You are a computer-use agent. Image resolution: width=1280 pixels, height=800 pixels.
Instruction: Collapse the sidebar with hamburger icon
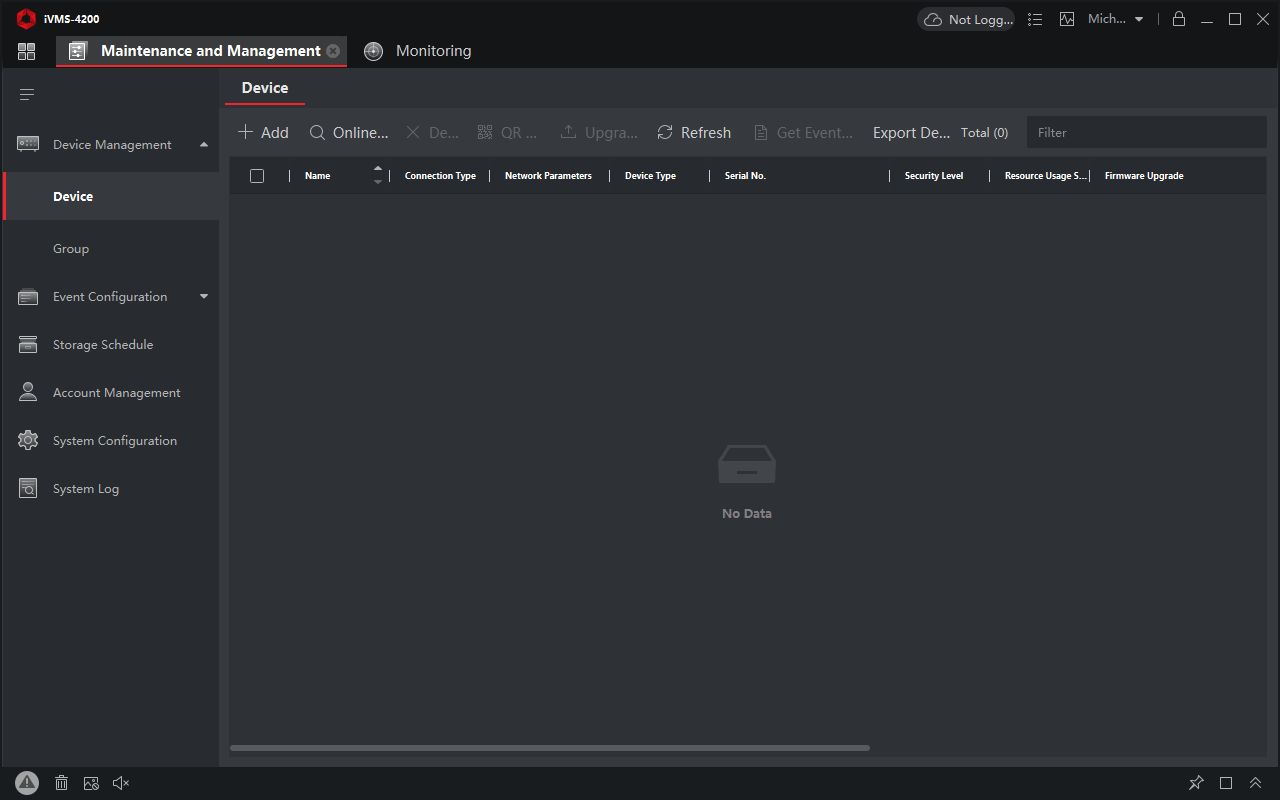coord(27,95)
